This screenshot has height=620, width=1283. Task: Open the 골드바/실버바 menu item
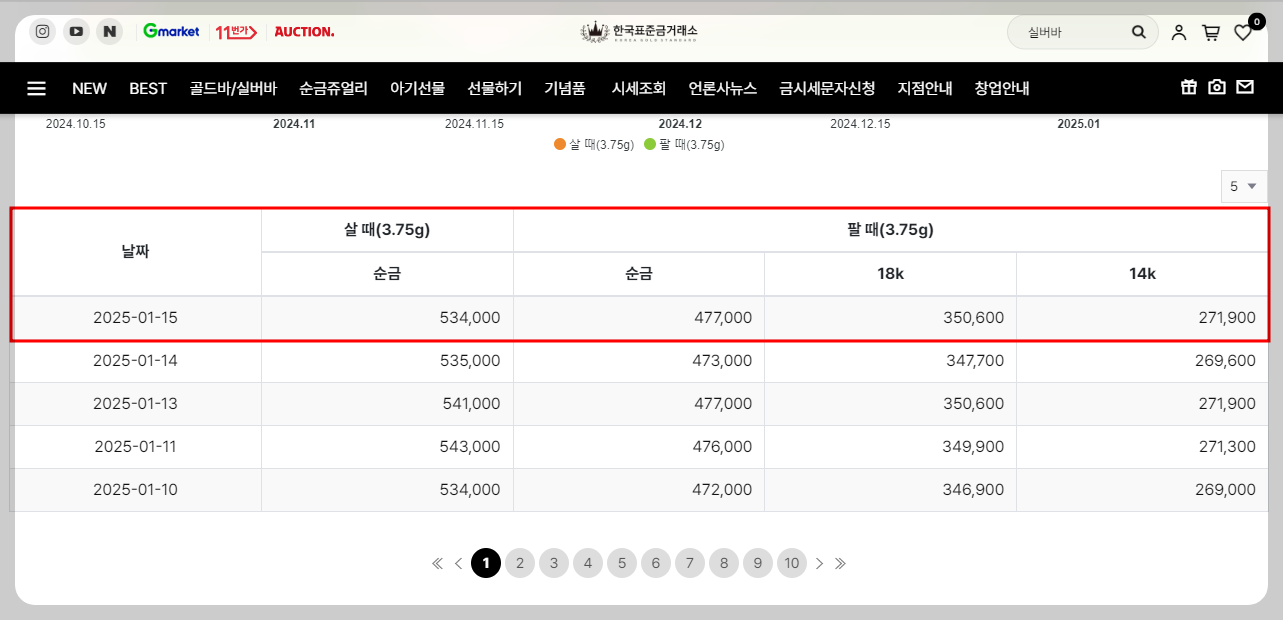[233, 87]
